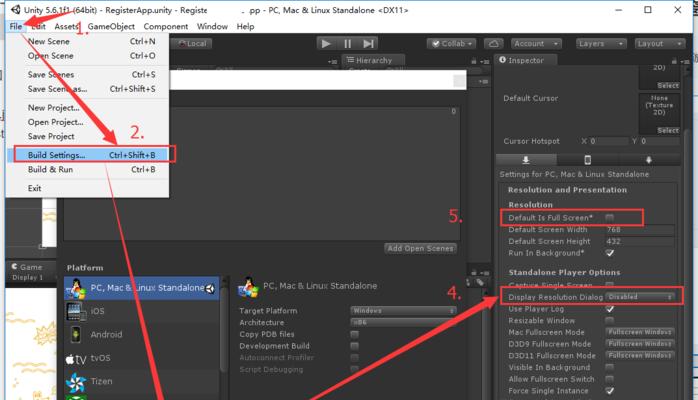Click Default Screen Width field
Viewport: 698px width, 400px height.
(640, 230)
